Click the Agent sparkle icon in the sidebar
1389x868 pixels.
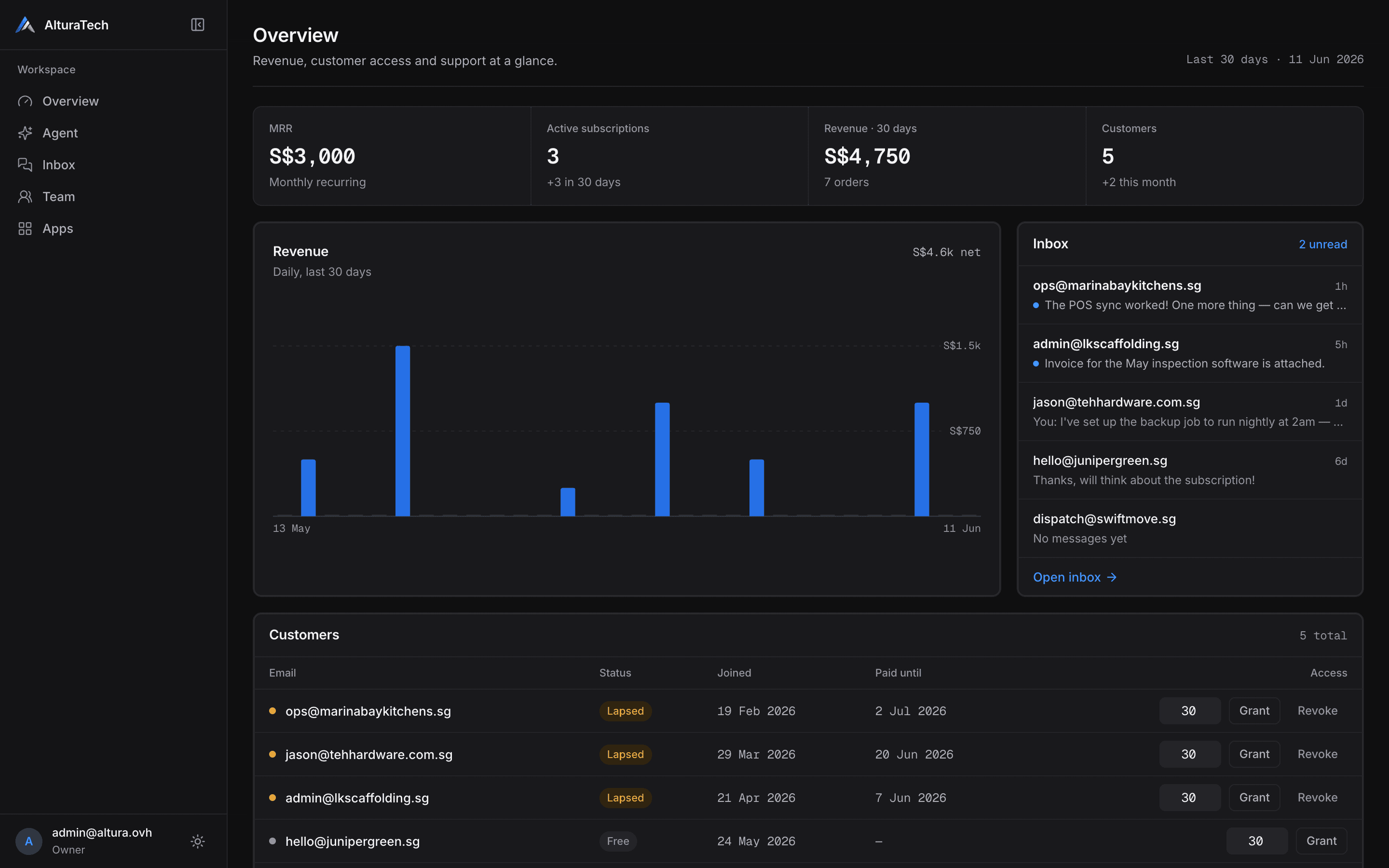[25, 133]
